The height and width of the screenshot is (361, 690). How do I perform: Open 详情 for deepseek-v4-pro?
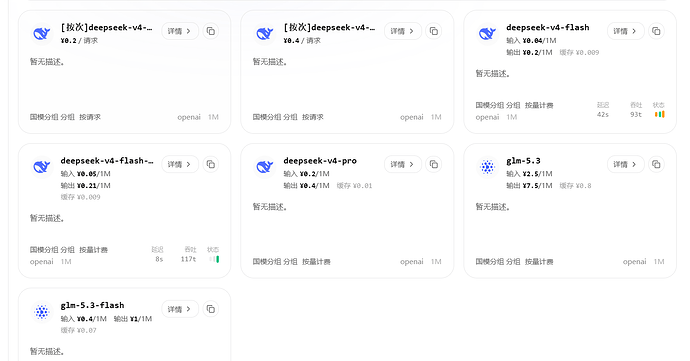(403, 164)
